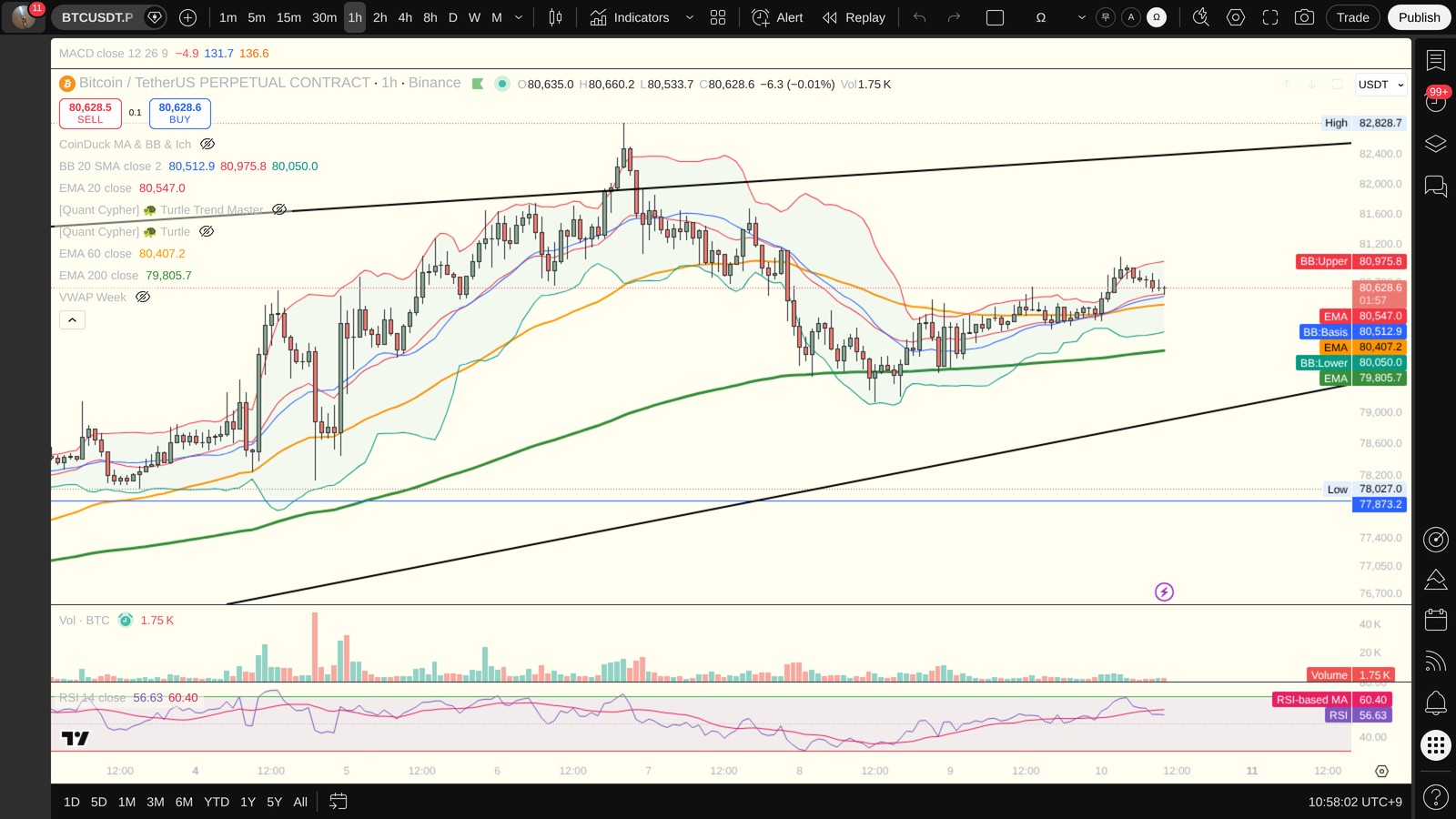Open the watchlist panel icon
The image size is (1456, 819).
(x=1436, y=61)
